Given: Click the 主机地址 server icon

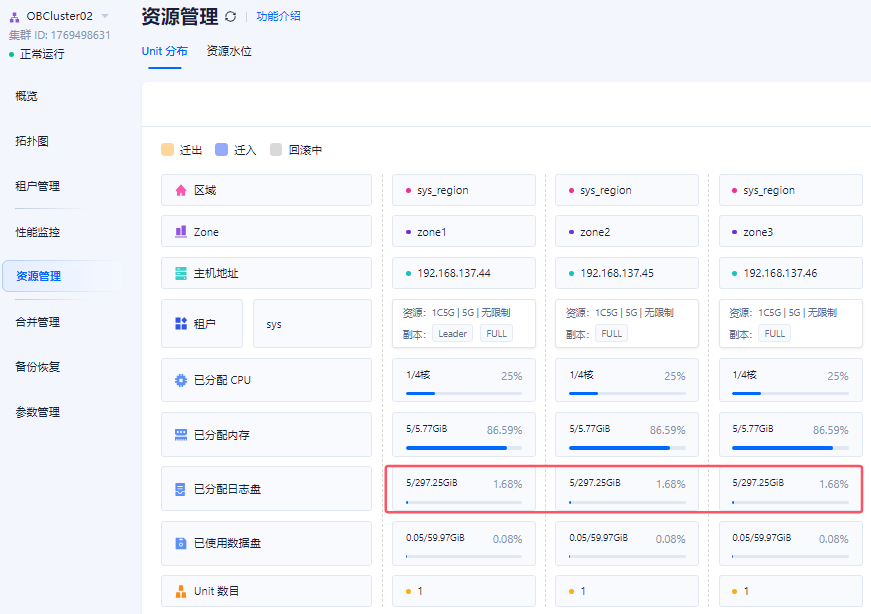Looking at the screenshot, I should point(181,273).
